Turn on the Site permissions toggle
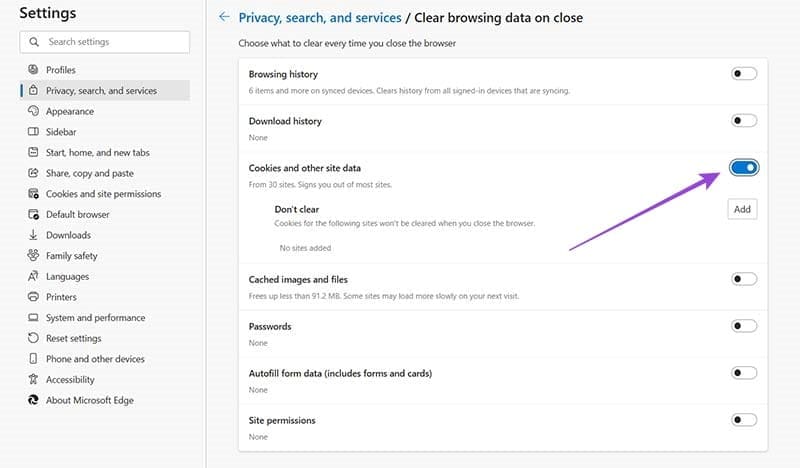 tap(744, 420)
